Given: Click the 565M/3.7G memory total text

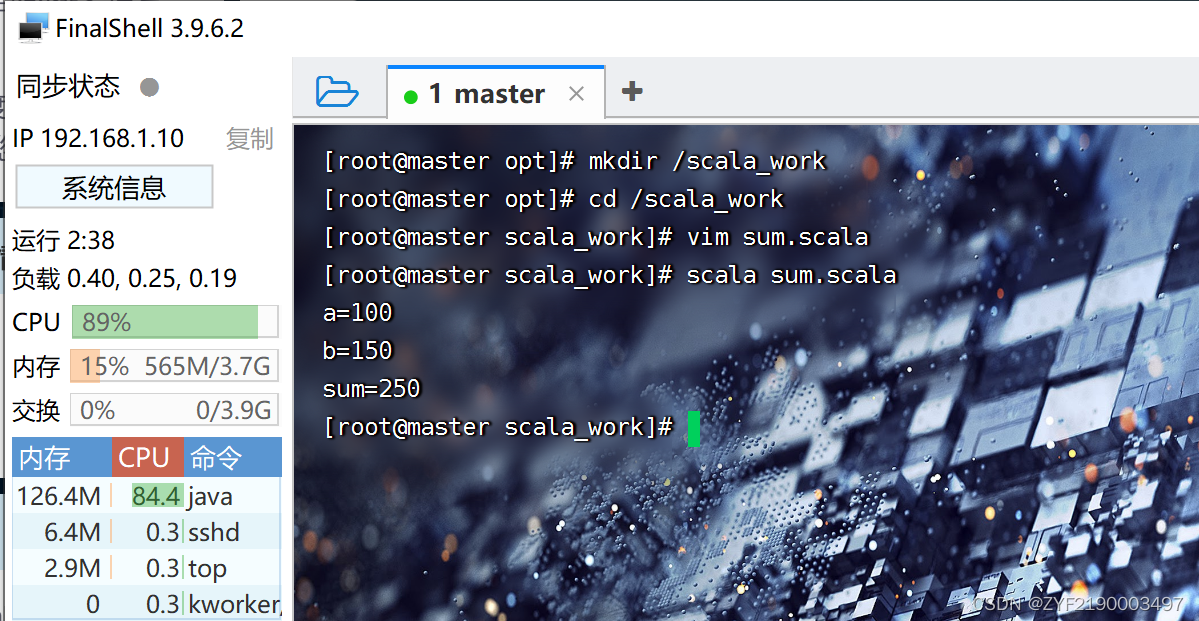Looking at the screenshot, I should [x=207, y=366].
